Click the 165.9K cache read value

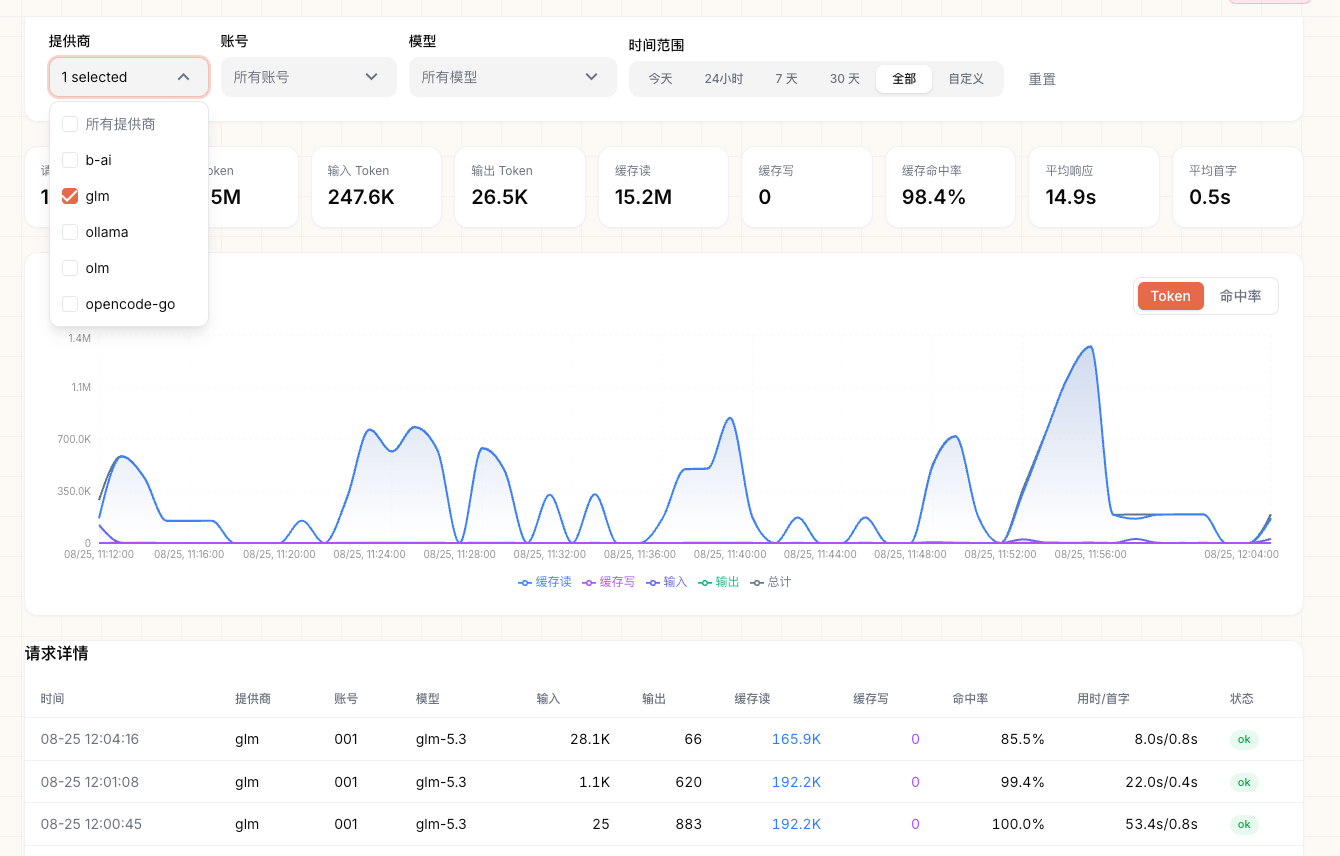coord(796,740)
